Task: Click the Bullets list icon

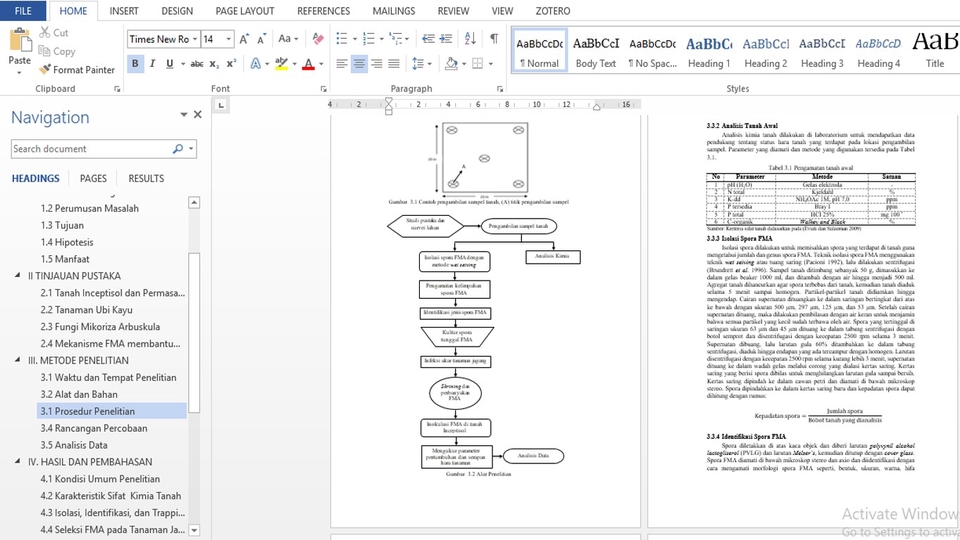Action: [x=342, y=39]
